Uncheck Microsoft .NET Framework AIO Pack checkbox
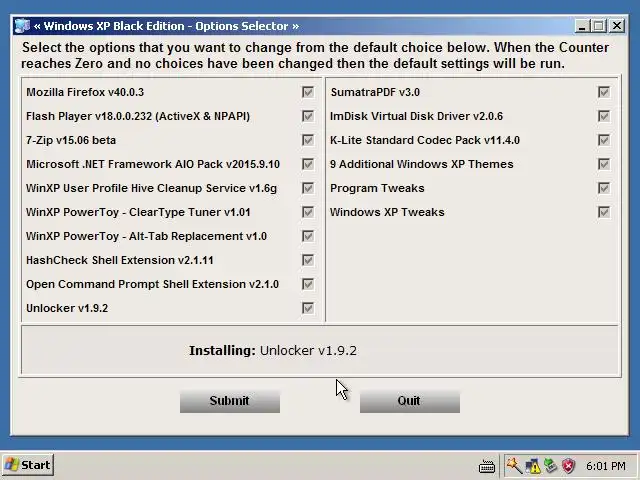 point(308,164)
